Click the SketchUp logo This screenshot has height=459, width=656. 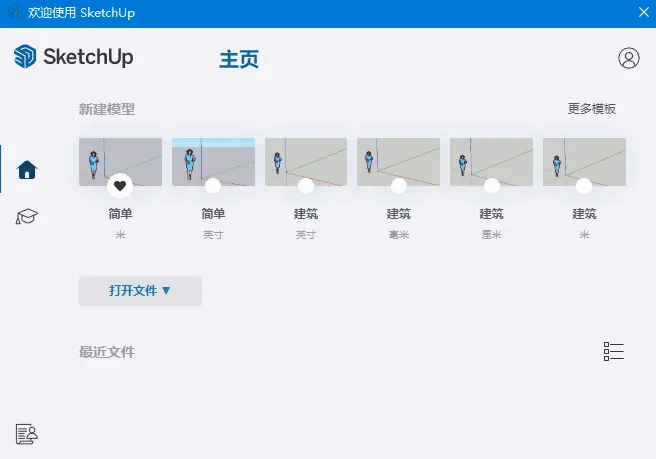point(74,56)
